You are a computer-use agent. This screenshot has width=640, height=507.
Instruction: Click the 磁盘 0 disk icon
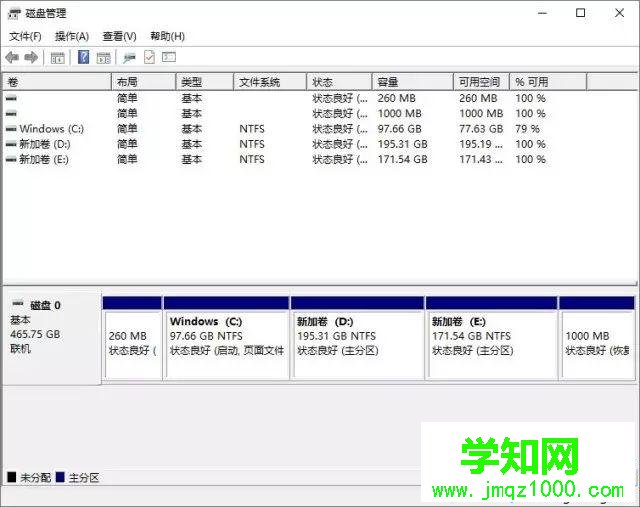[18, 304]
